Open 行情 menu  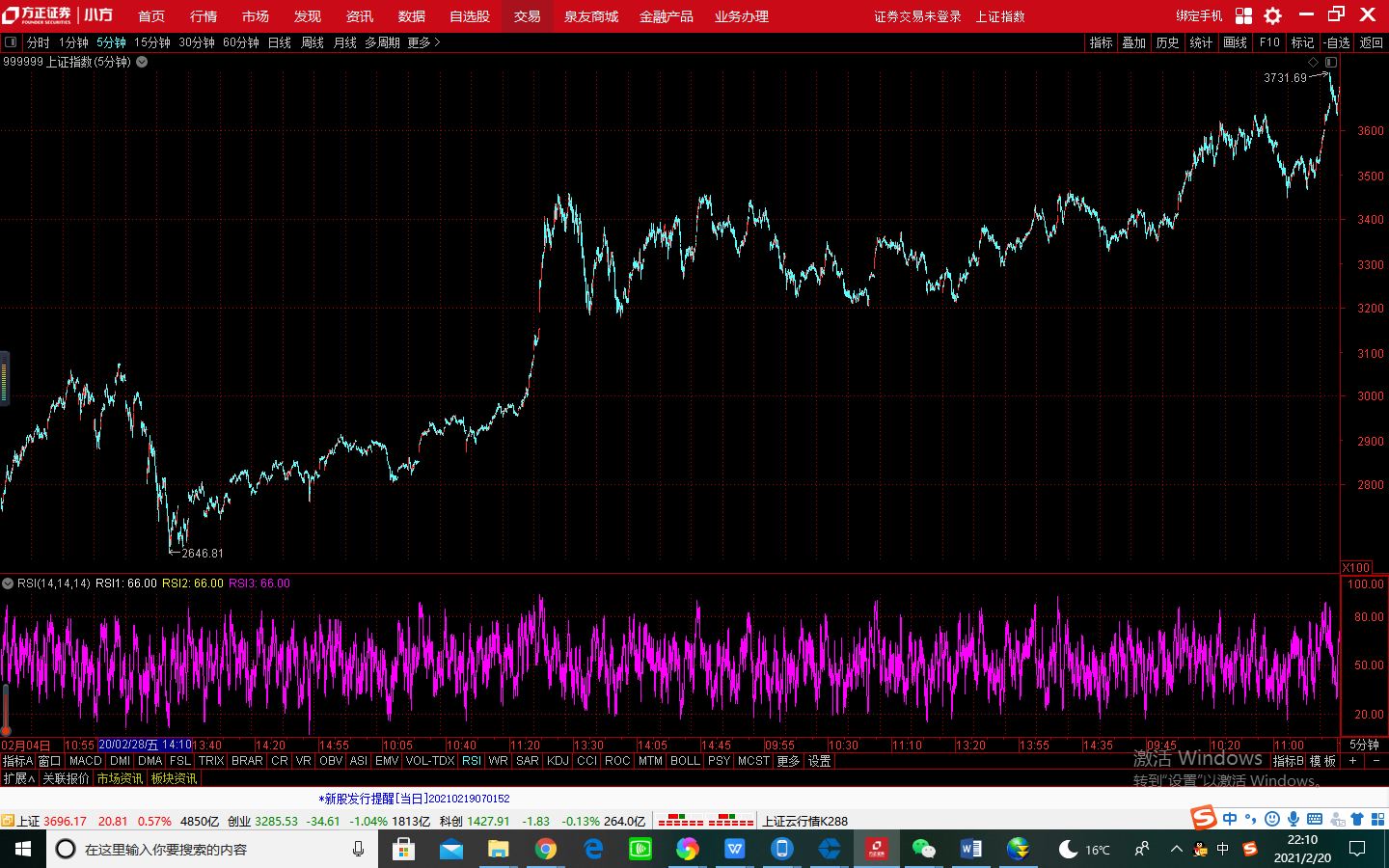coord(204,16)
